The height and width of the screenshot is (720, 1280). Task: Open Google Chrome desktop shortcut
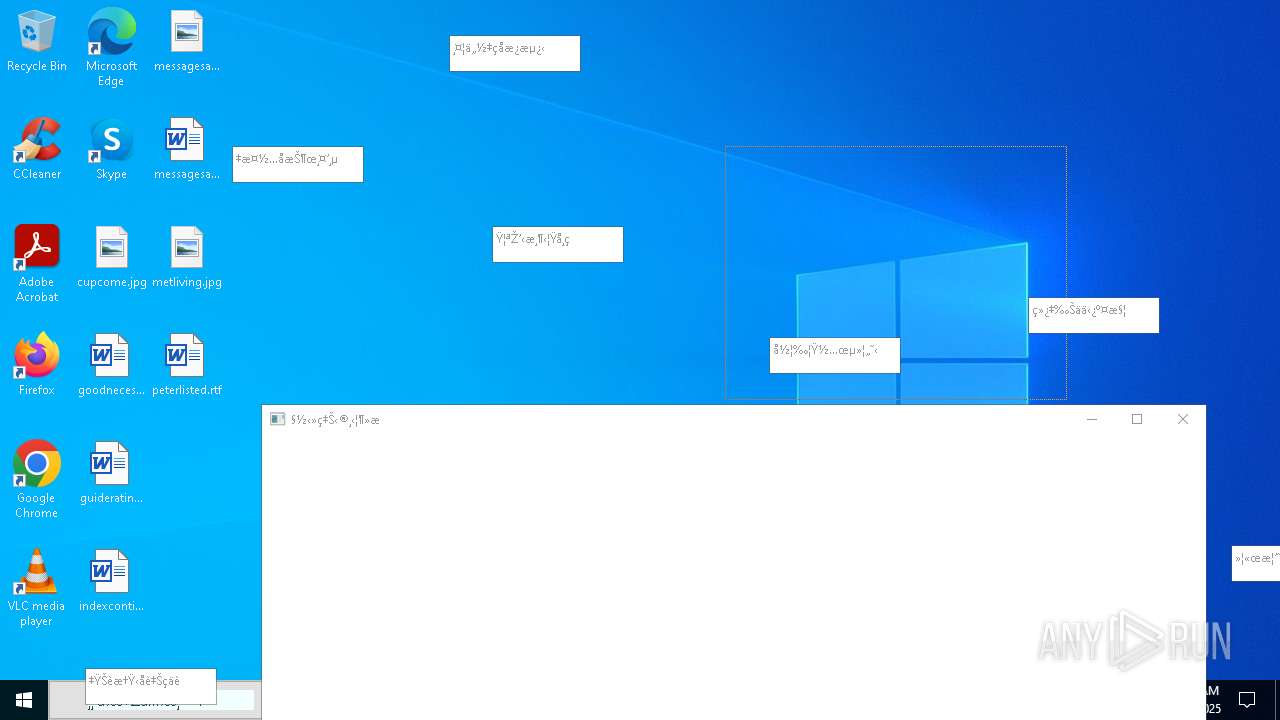pos(37,480)
